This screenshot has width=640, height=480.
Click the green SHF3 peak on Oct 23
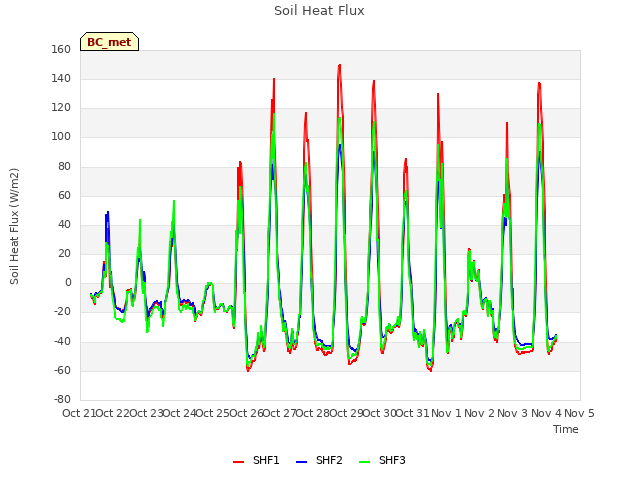pos(174,201)
